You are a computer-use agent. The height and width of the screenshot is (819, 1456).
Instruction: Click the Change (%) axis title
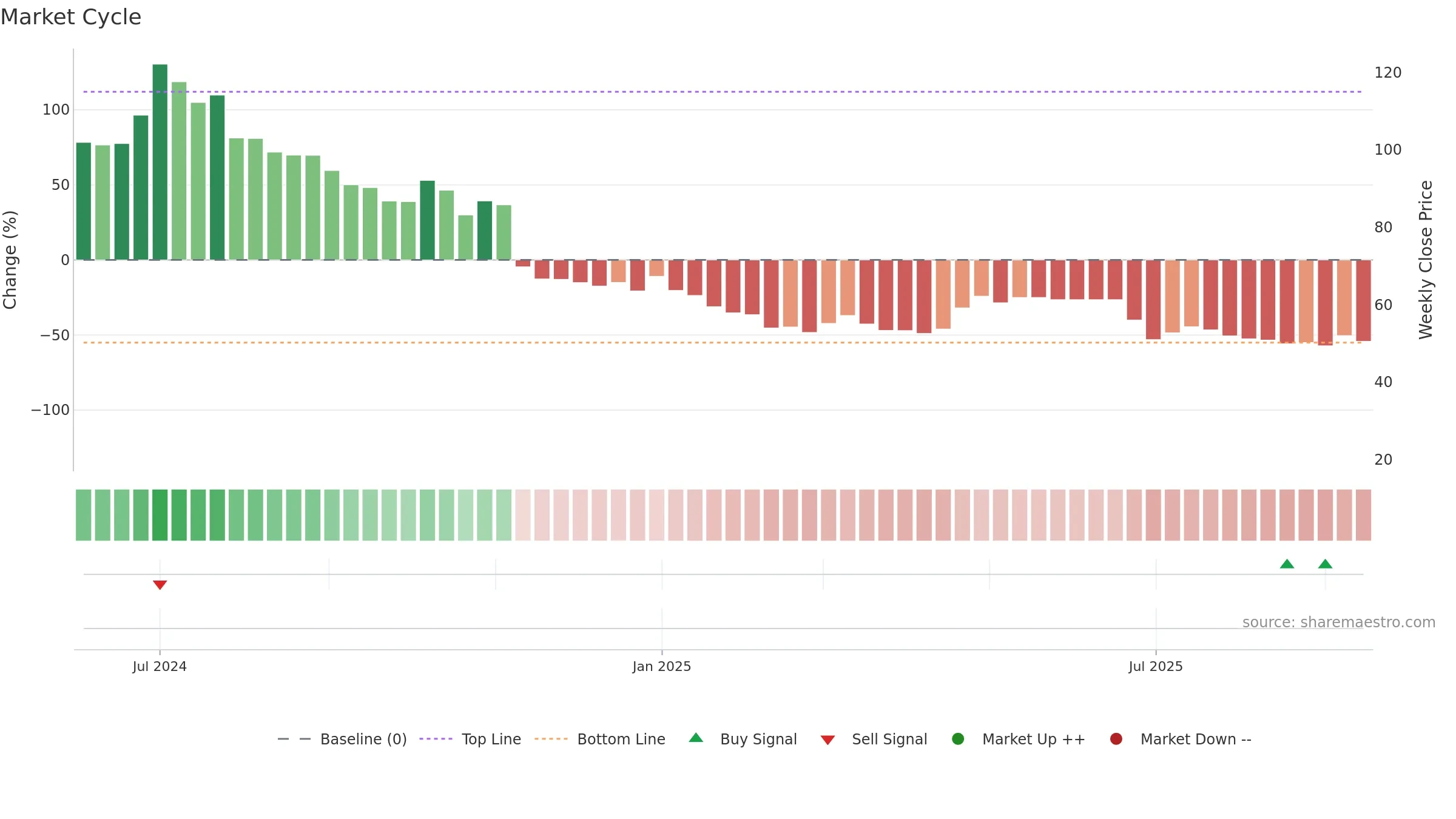point(10,260)
